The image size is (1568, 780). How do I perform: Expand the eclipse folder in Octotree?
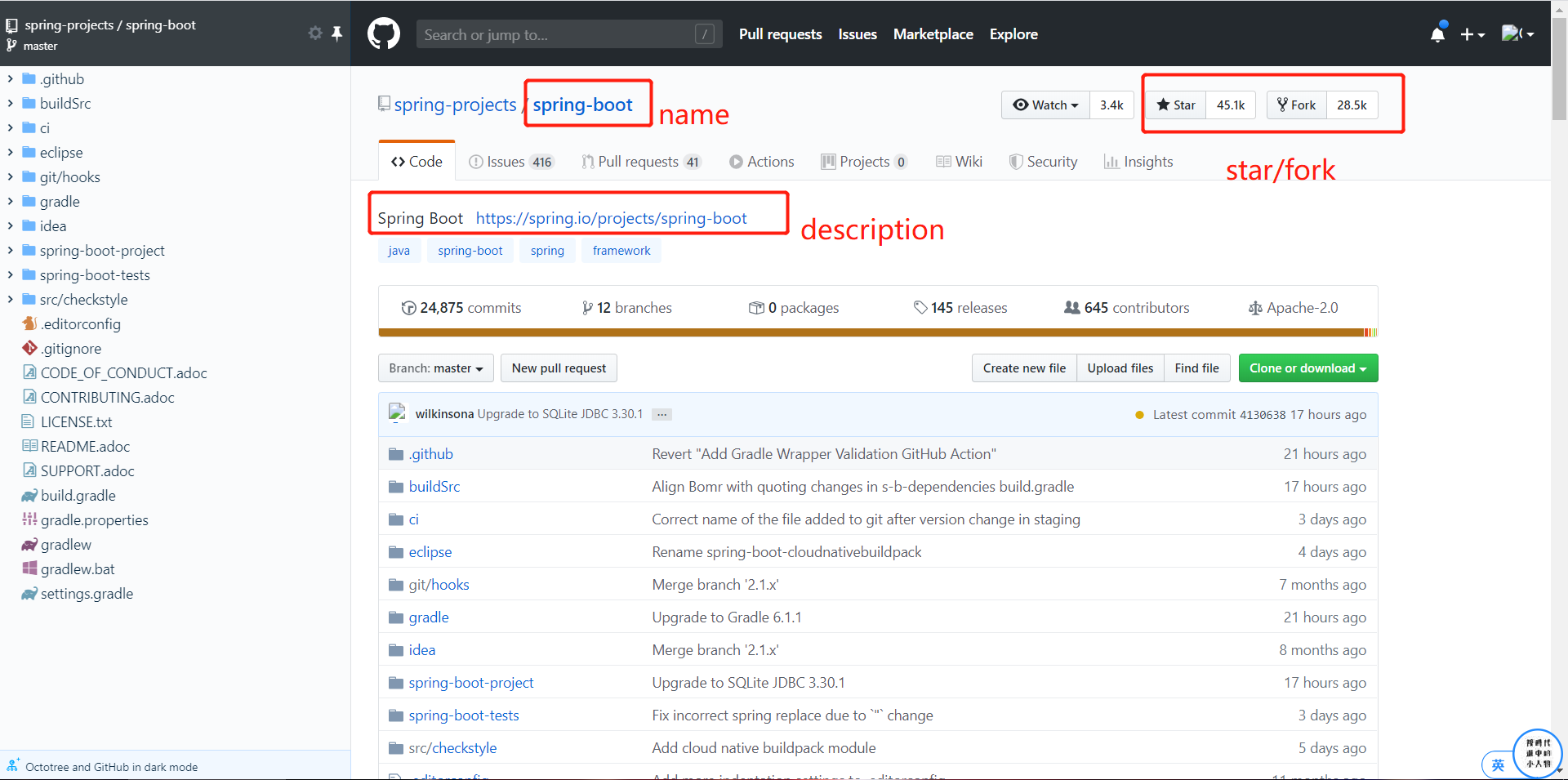11,153
